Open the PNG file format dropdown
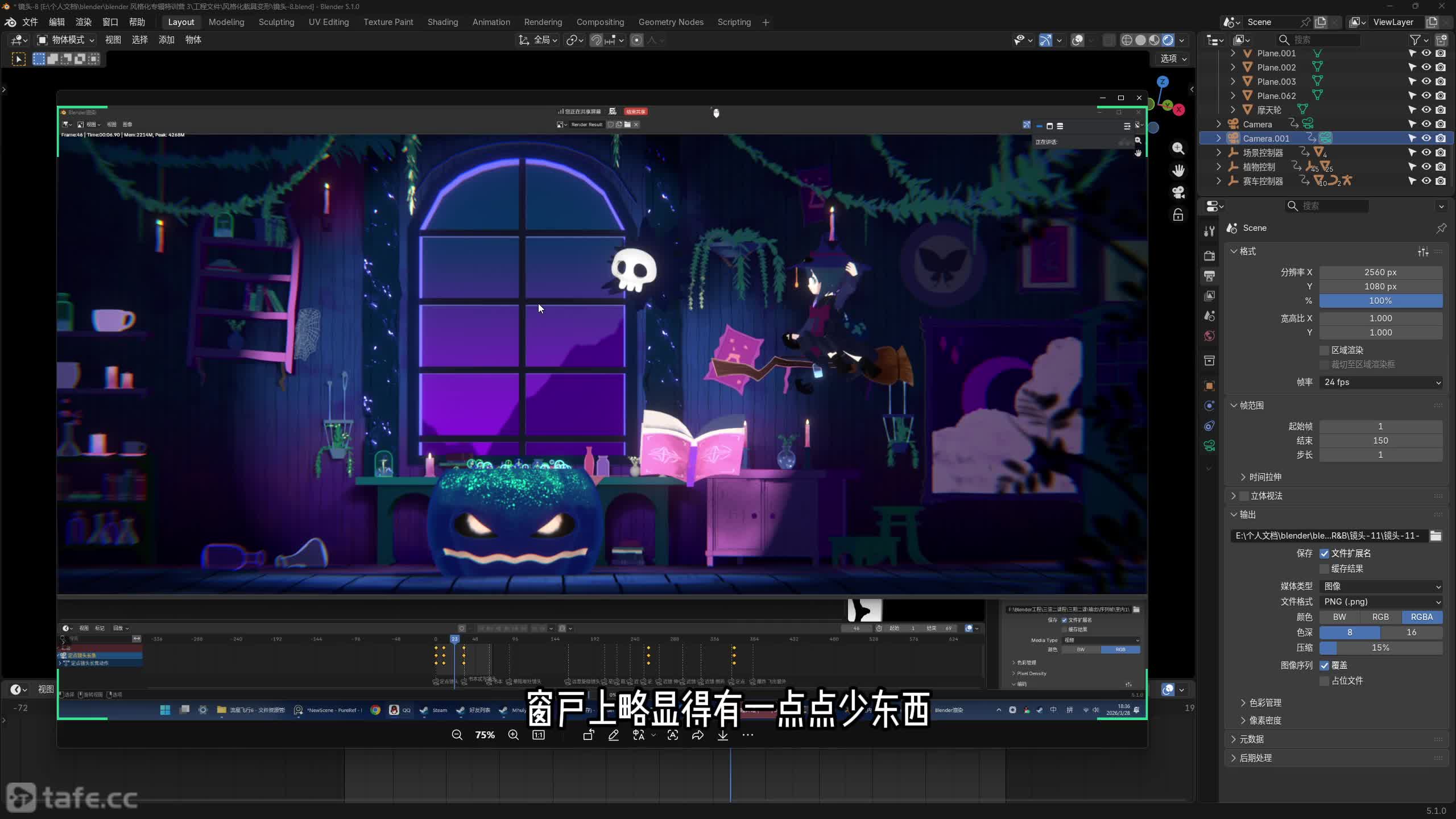This screenshot has width=1456, height=819. click(x=1380, y=602)
